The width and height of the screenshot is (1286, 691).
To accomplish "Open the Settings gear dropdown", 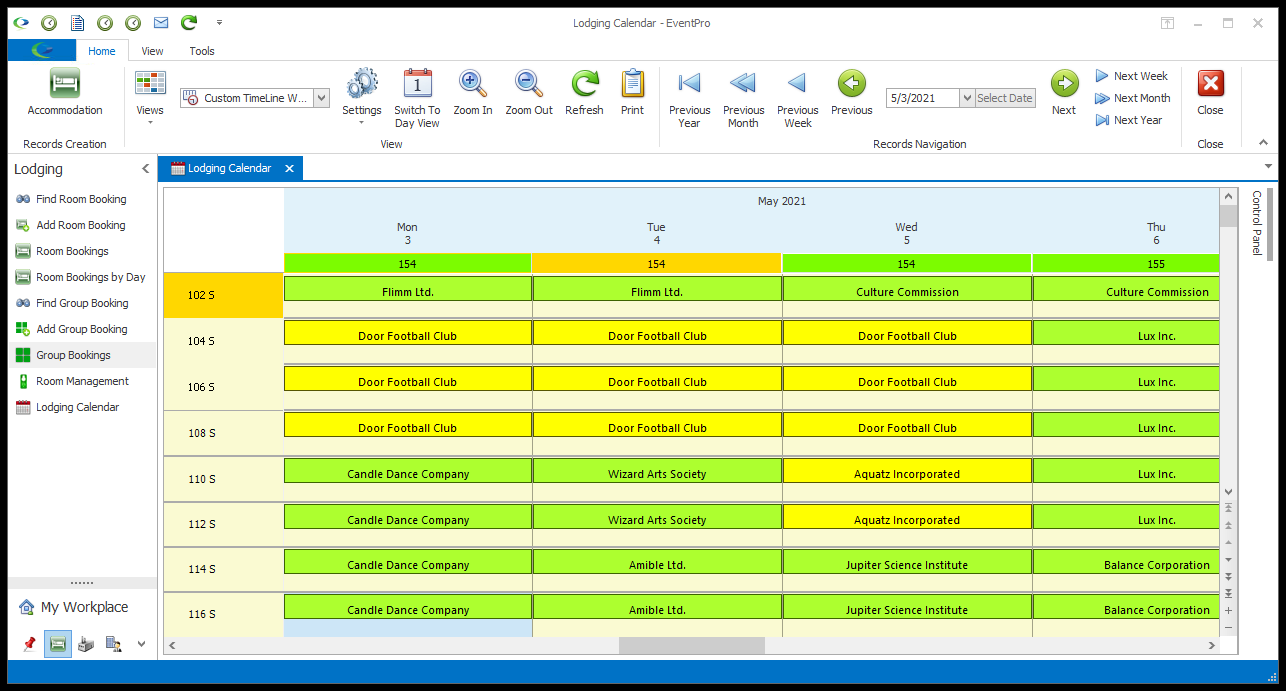I will 361,99.
